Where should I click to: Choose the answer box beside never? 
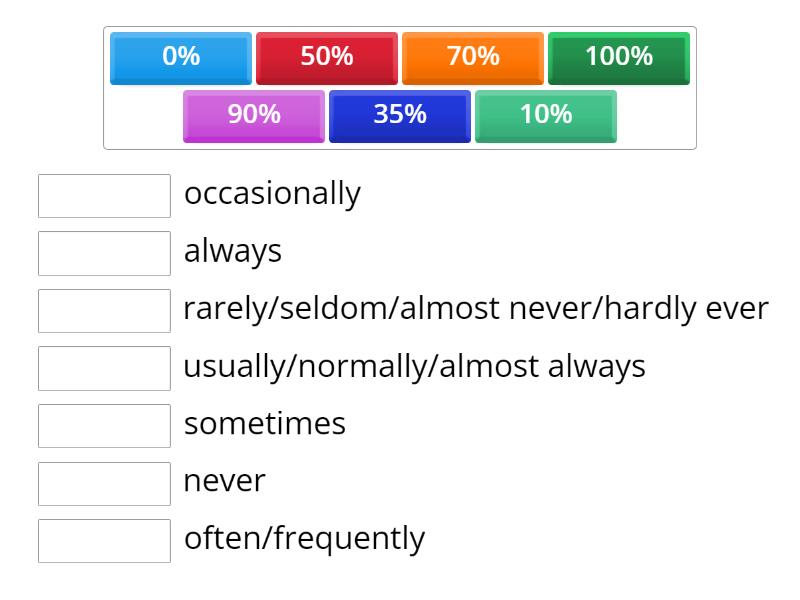pyautogui.click(x=104, y=483)
